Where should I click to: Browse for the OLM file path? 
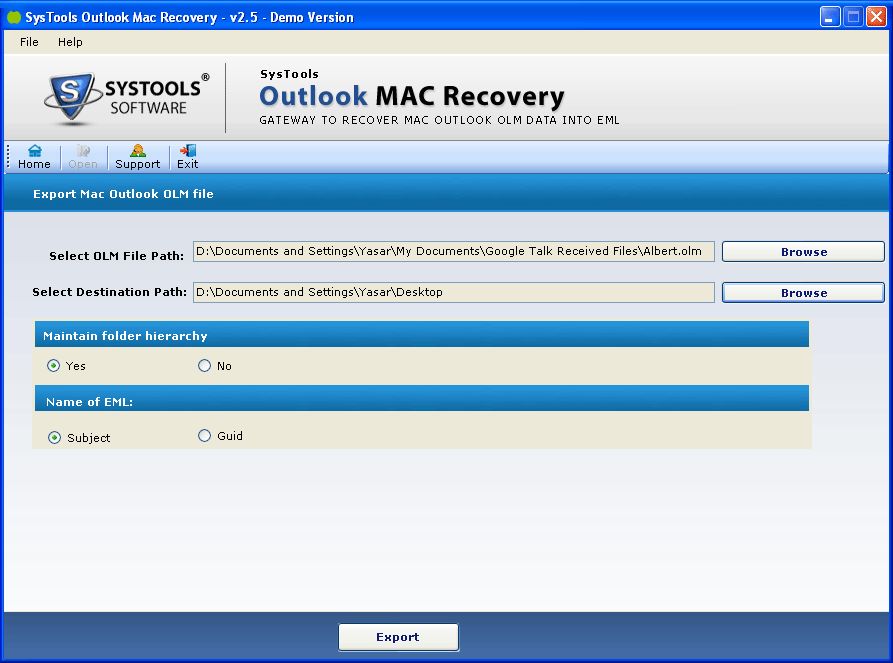[803, 252]
